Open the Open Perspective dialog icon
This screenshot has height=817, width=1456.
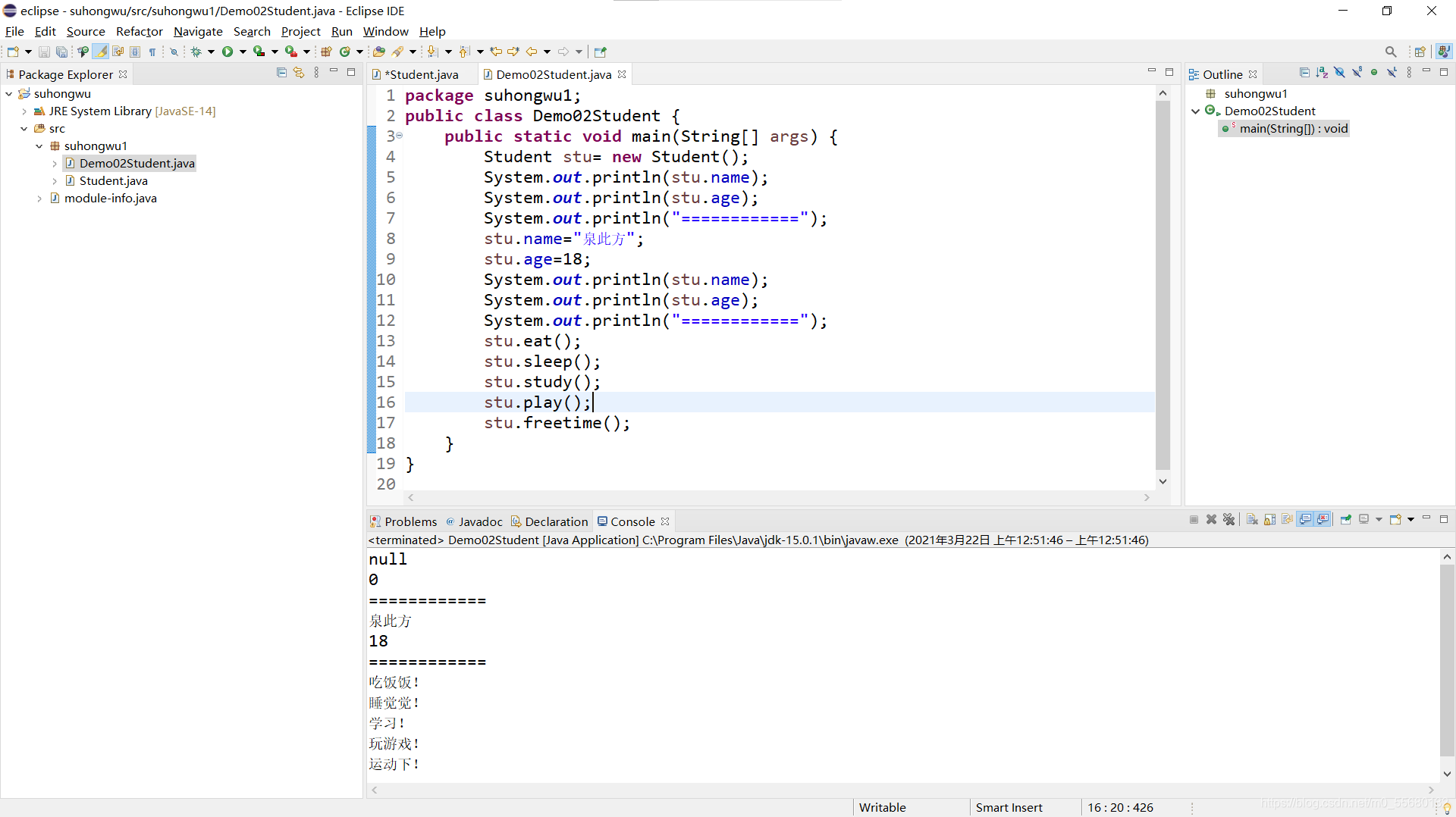pos(1420,52)
